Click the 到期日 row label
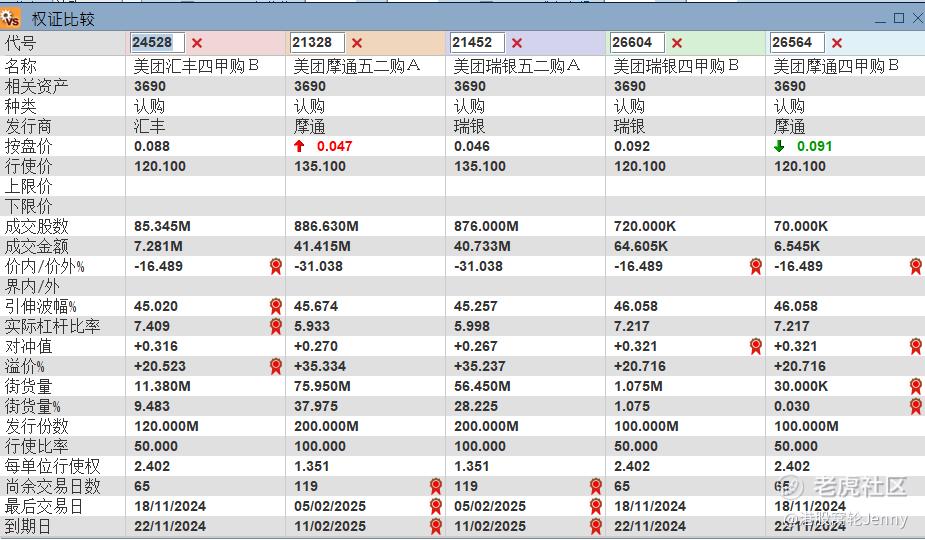Image resolution: width=925 pixels, height=540 pixels. [x=28, y=526]
